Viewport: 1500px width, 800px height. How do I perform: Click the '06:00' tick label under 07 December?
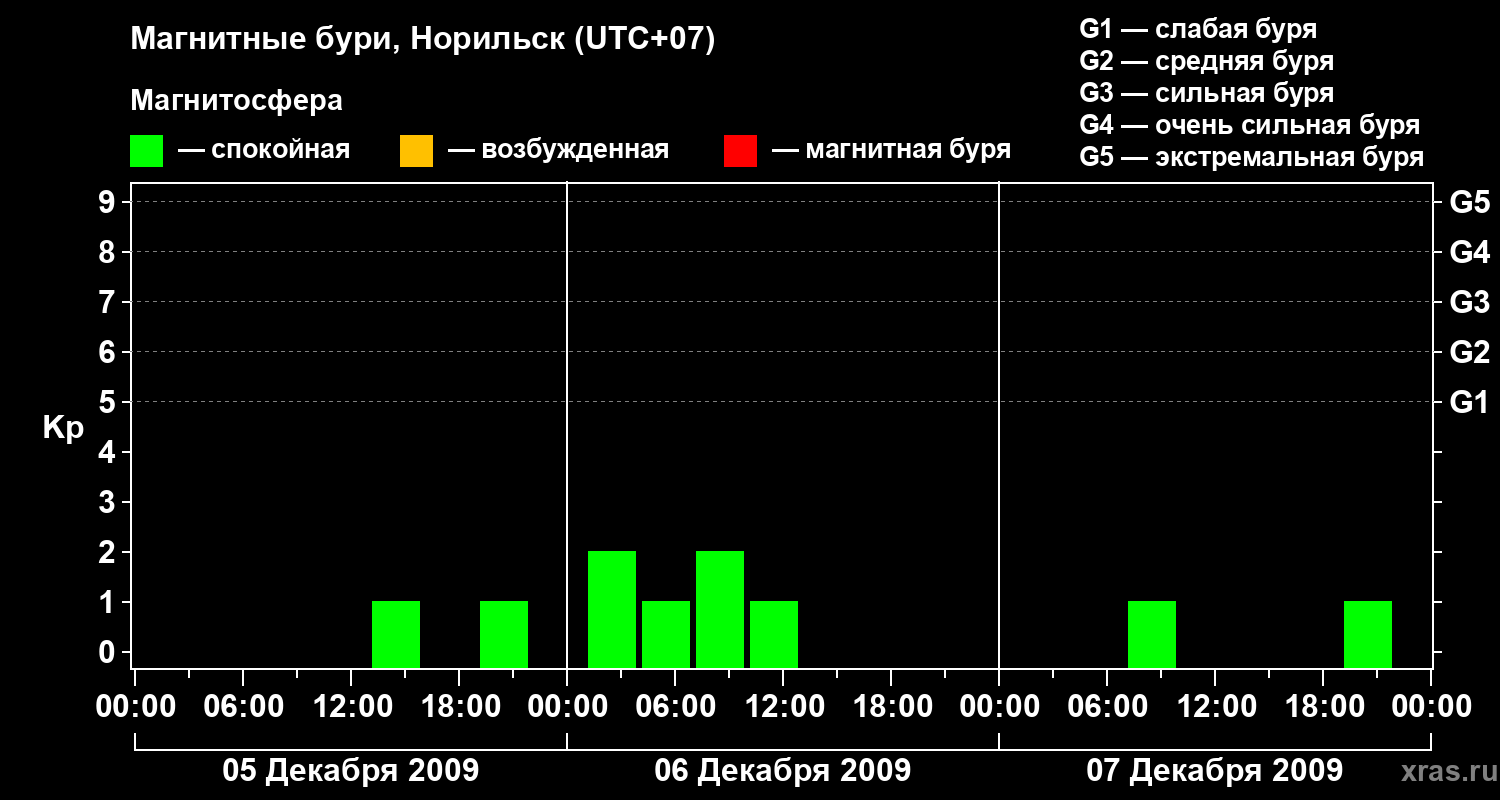(x=1107, y=707)
